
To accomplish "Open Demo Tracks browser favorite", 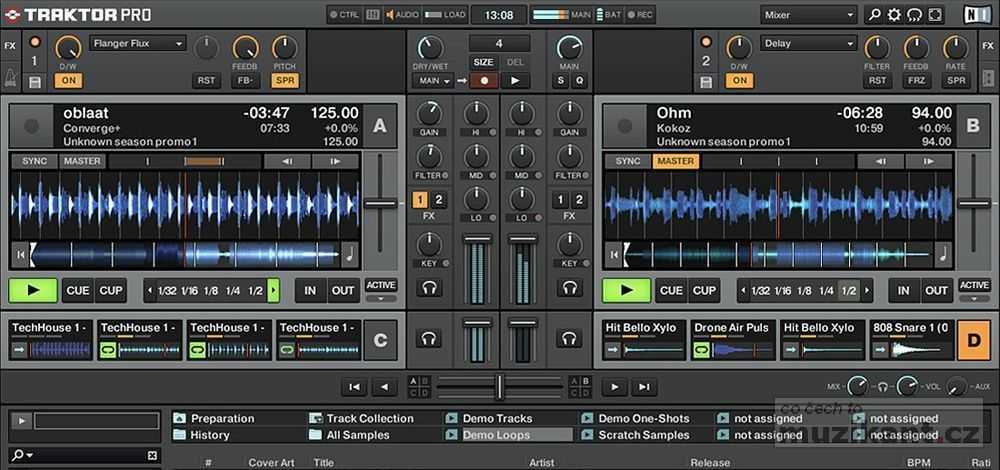I will point(489,418).
